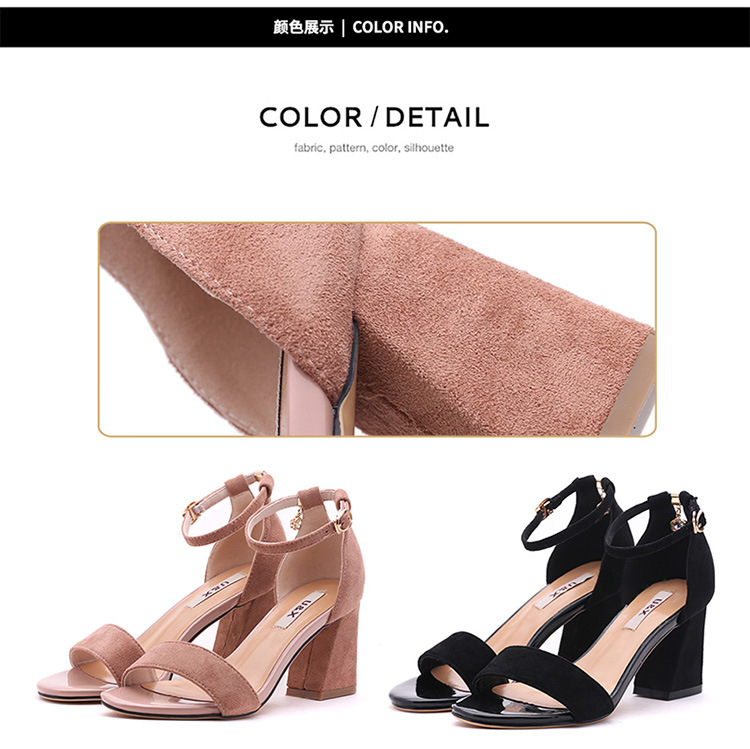
Task: Click the COLOR INFO. header text
Action: (400, 27)
